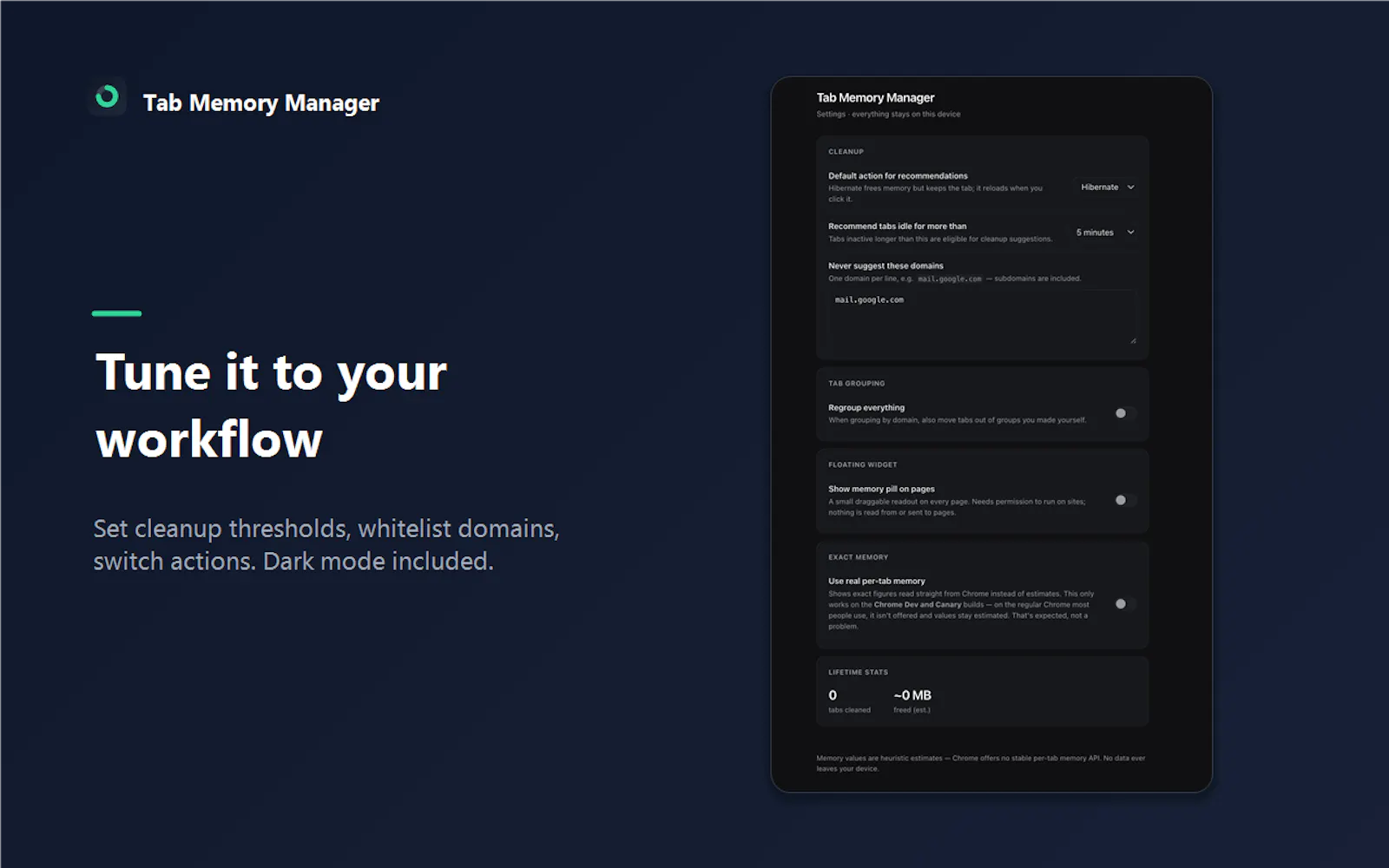Image resolution: width=1389 pixels, height=868 pixels.
Task: Click the '~0 MB' freed stat value
Action: click(912, 695)
